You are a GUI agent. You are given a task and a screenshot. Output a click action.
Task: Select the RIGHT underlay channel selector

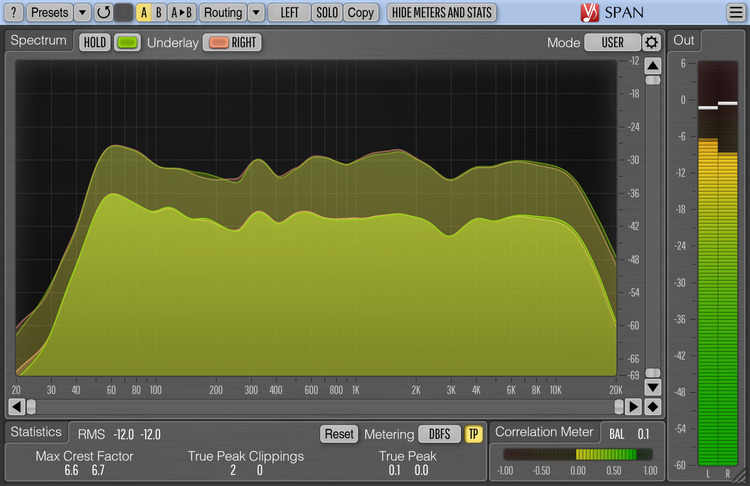pyautogui.click(x=232, y=43)
